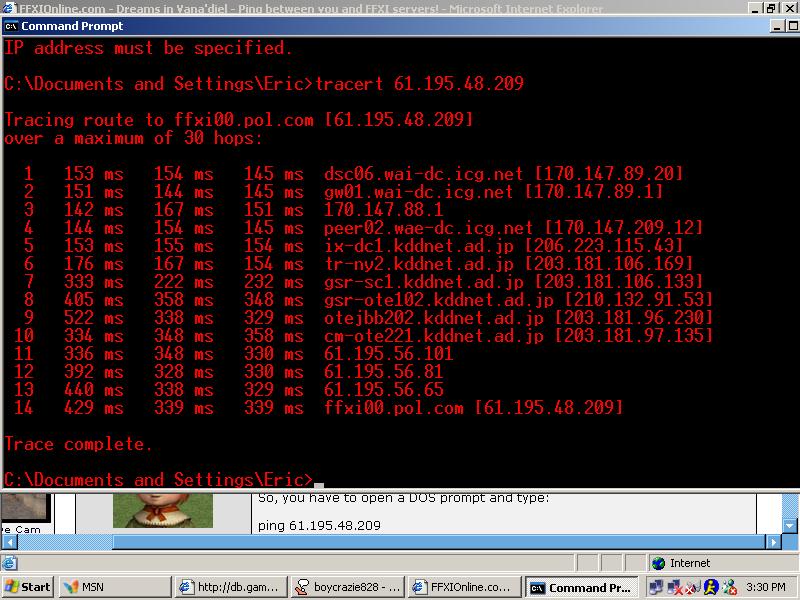Viewport: 800px width, 600px height.
Task: Open the boycrazie828 chat taskbar button
Action: (x=347, y=587)
